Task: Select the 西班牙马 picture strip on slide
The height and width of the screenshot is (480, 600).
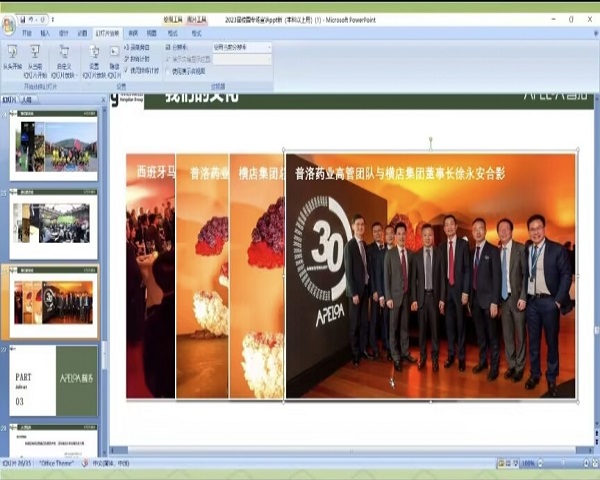Action: click(151, 276)
